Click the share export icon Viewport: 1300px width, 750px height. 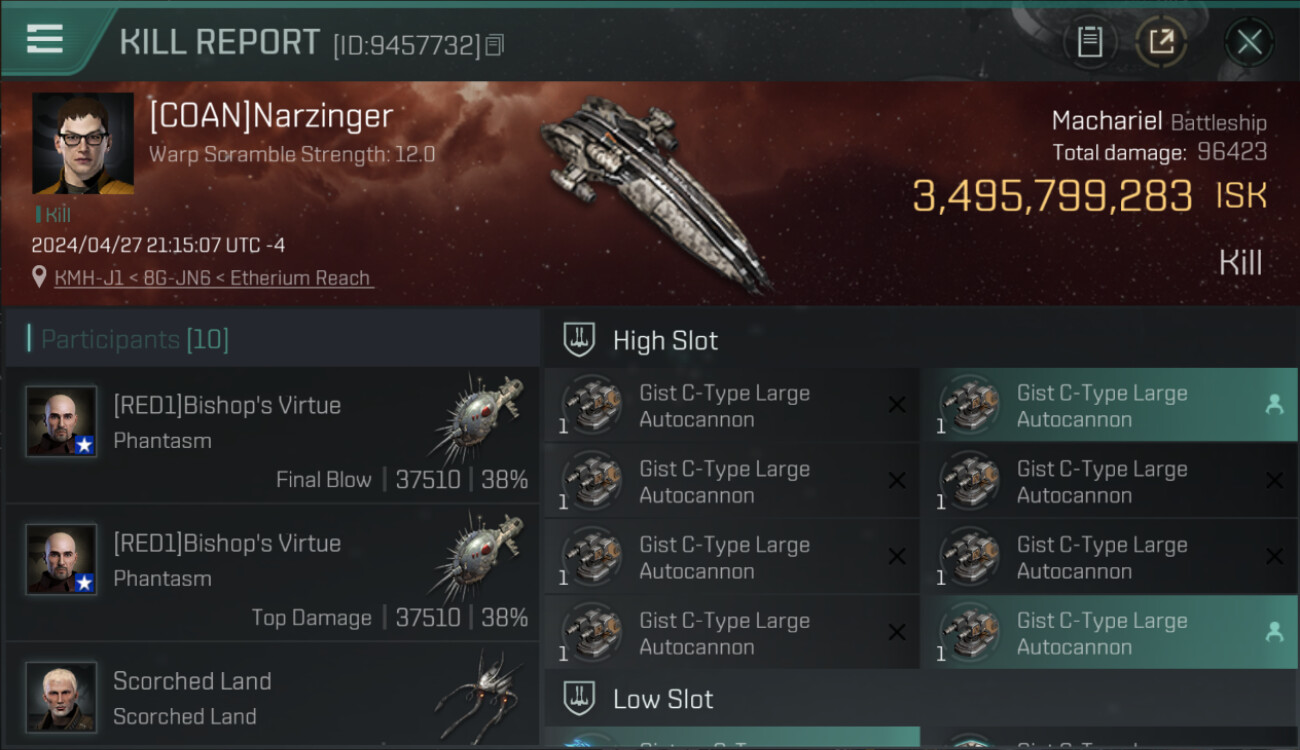(1161, 42)
